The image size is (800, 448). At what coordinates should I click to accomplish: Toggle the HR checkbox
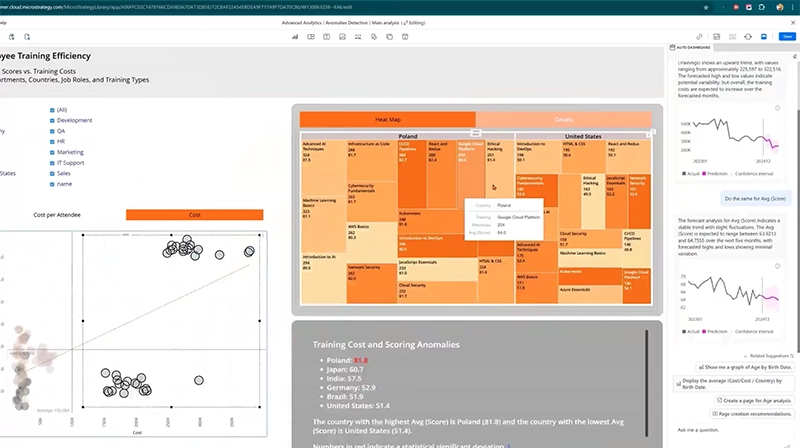point(52,141)
